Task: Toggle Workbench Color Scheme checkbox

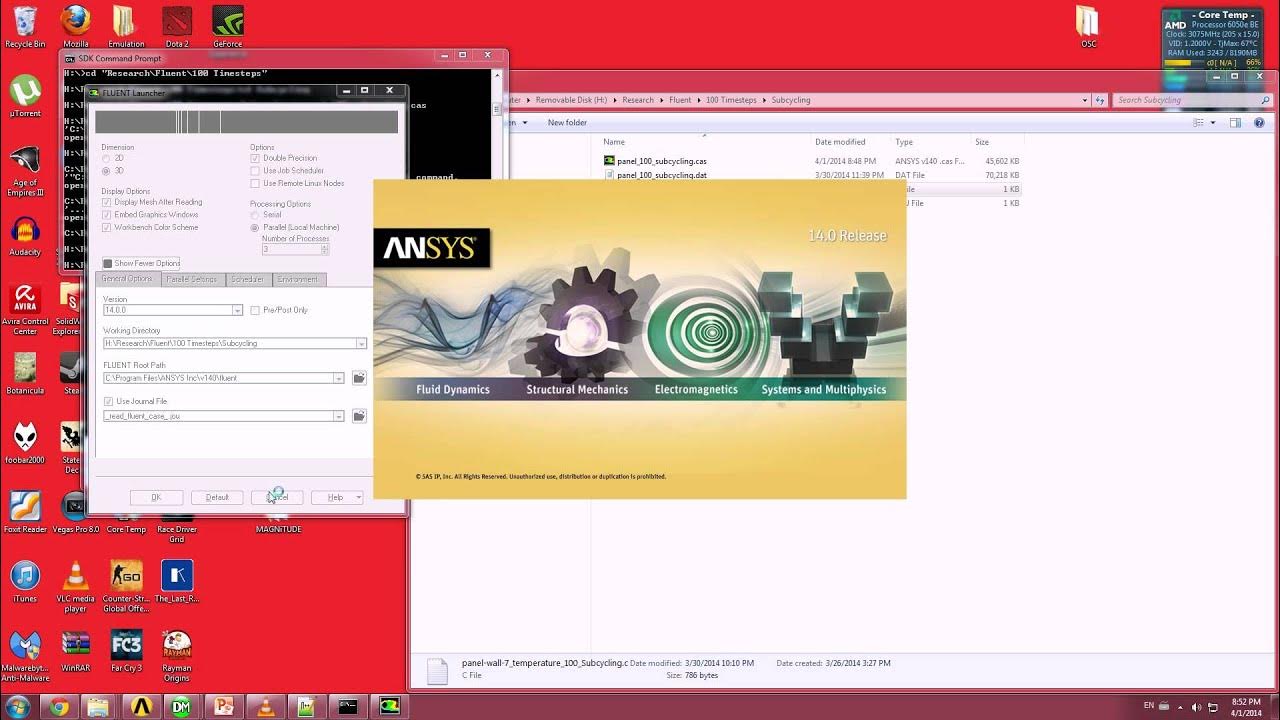Action: coord(107,228)
